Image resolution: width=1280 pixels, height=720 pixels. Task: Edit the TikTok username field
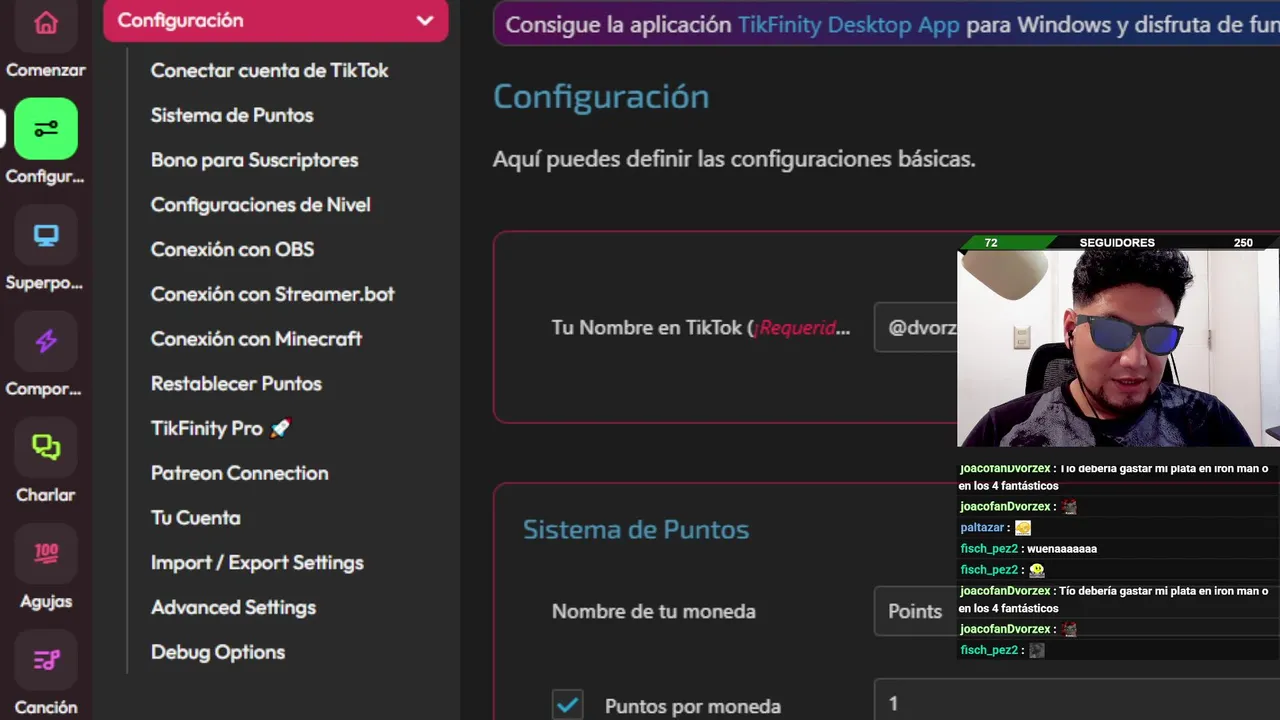pos(916,328)
